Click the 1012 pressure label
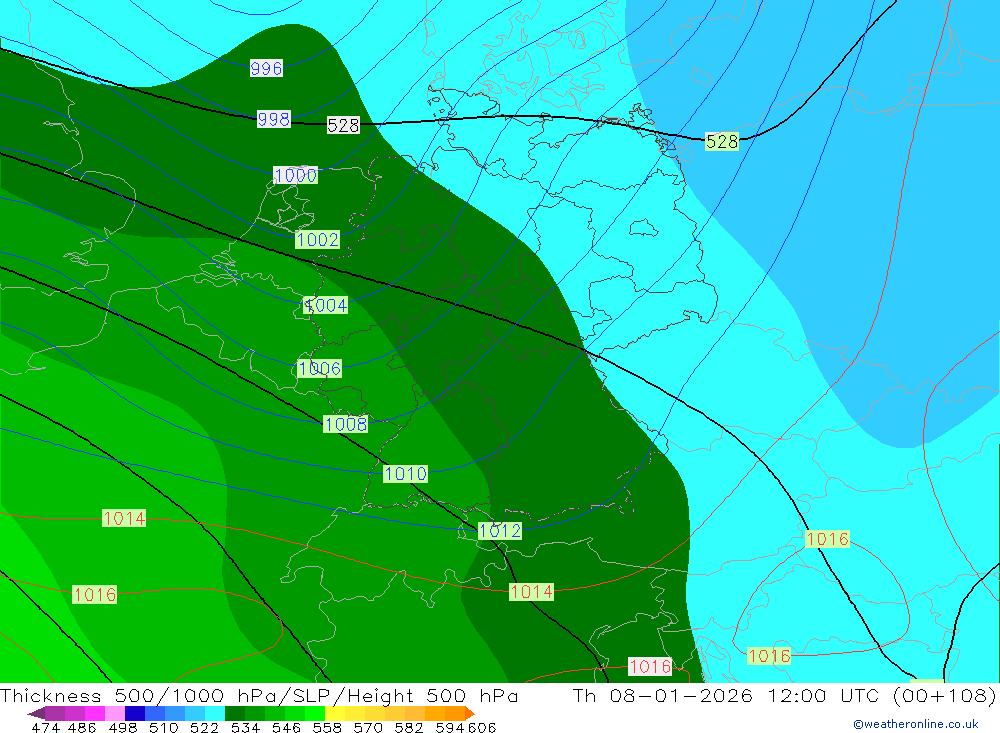 pyautogui.click(x=499, y=530)
